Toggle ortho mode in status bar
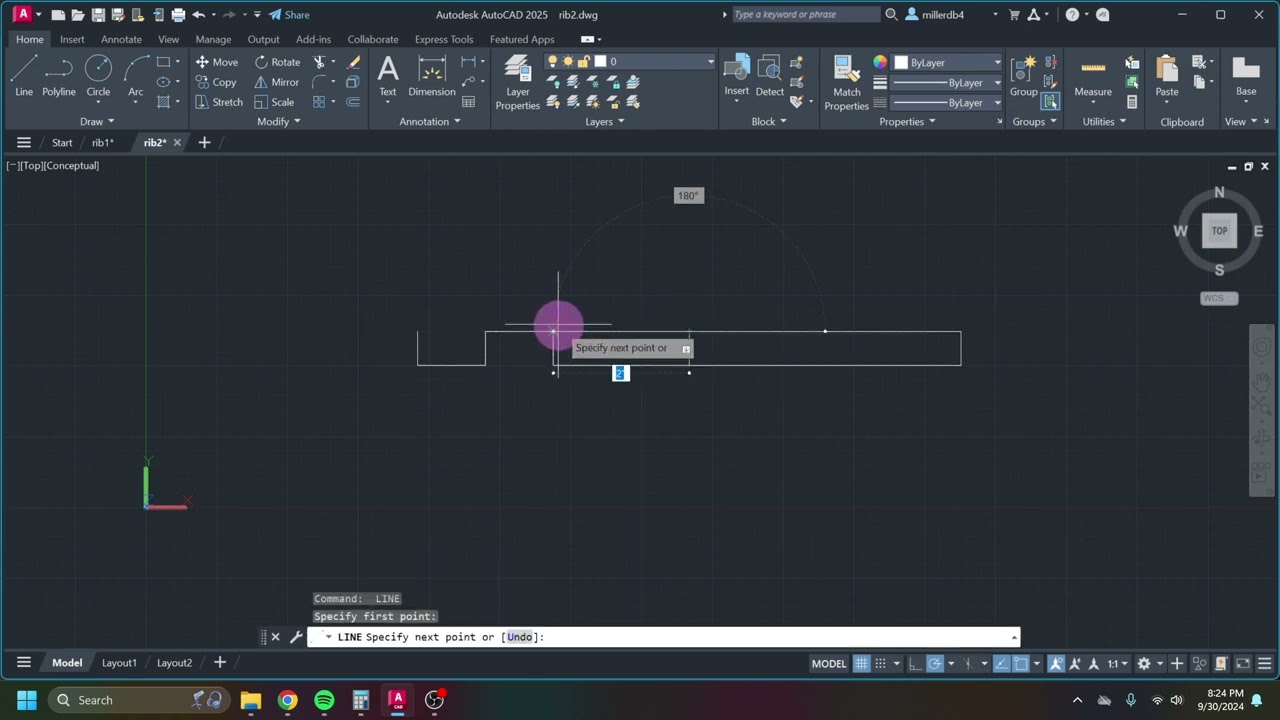 pos(915,663)
